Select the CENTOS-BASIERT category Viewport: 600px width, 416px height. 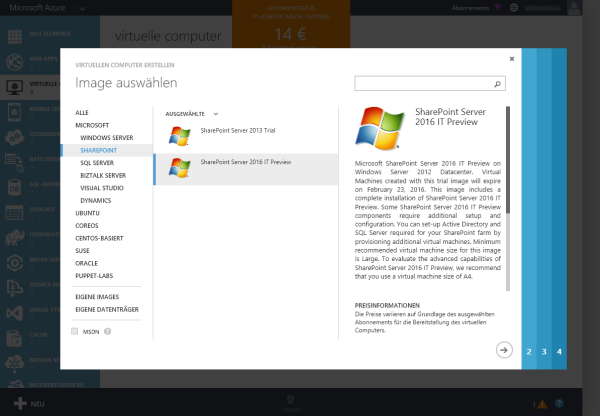point(99,238)
